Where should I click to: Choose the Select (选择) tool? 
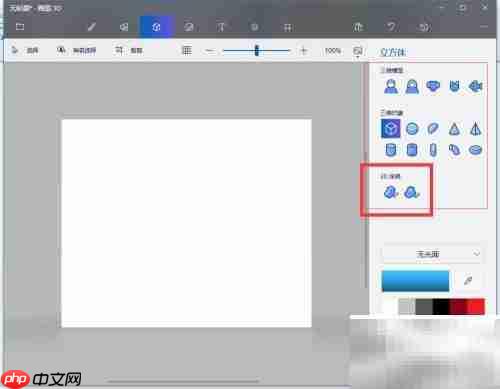click(25, 51)
